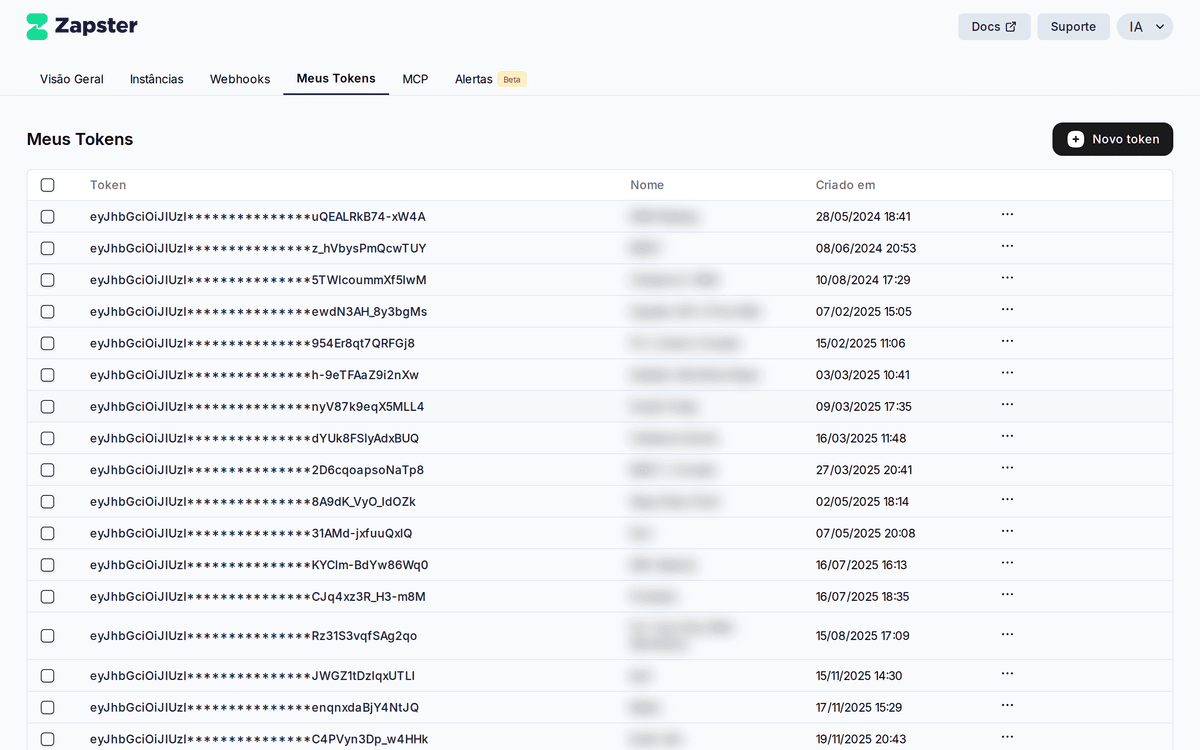Check the first token row checkbox
Viewport: 1200px width, 750px height.
point(47,216)
